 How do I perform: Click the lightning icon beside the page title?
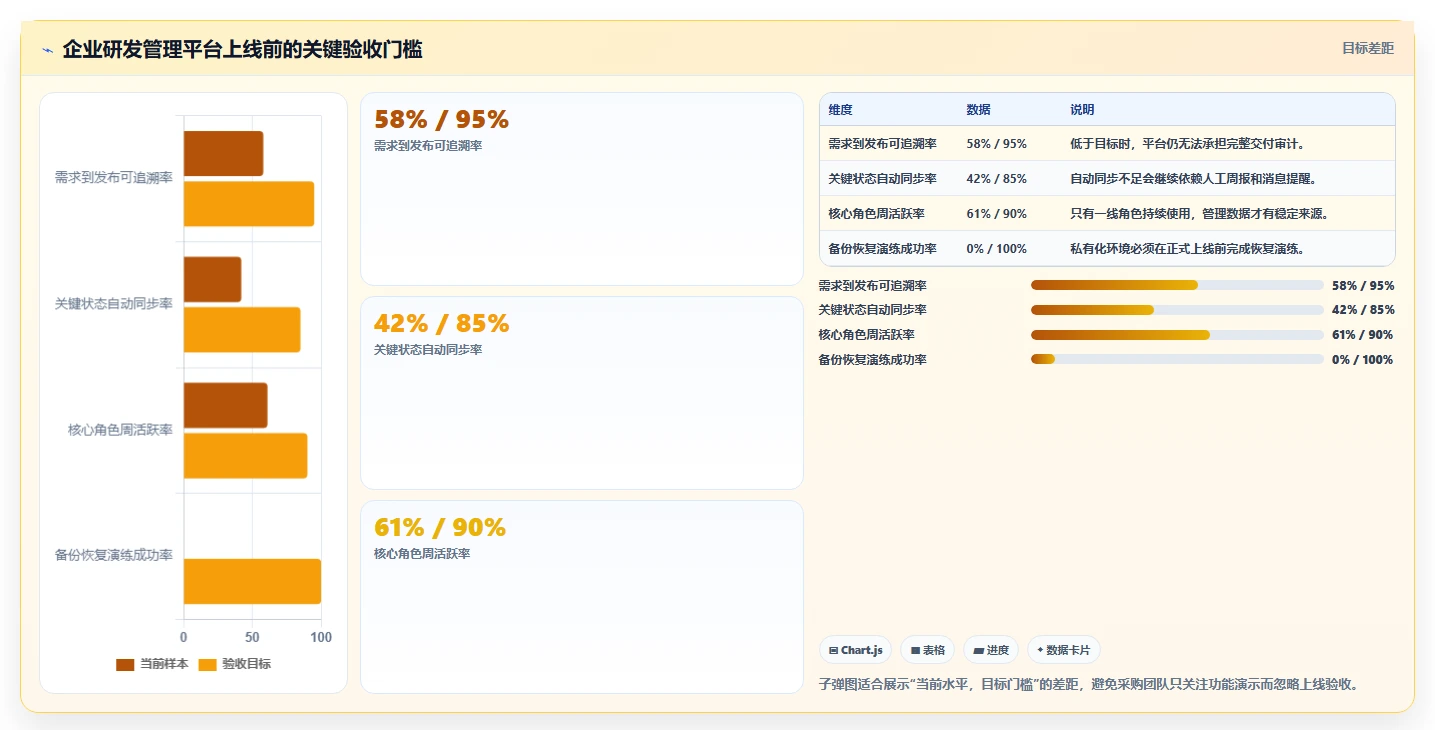47,50
